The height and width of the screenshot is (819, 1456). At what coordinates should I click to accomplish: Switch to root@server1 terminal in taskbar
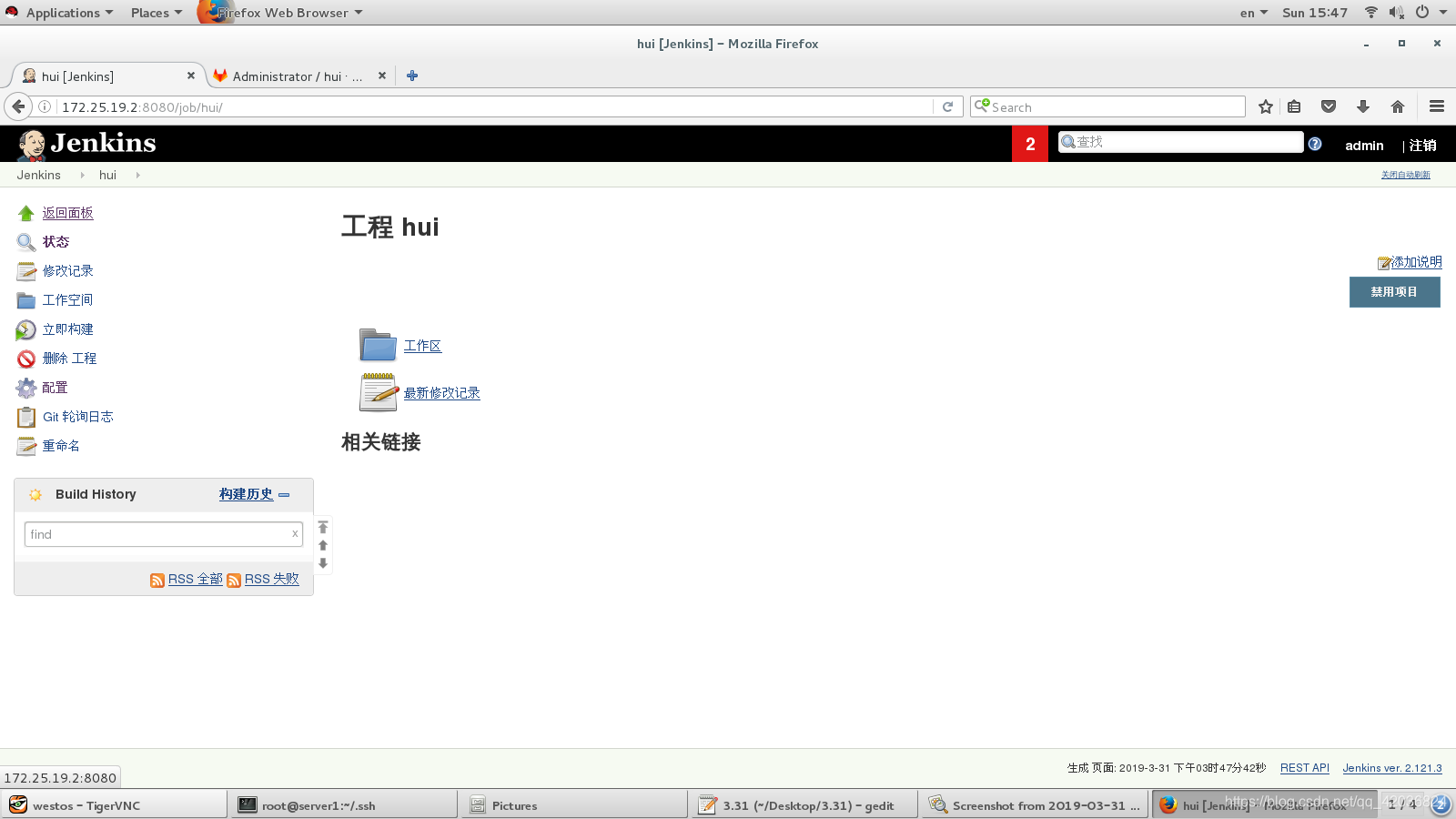point(344,805)
